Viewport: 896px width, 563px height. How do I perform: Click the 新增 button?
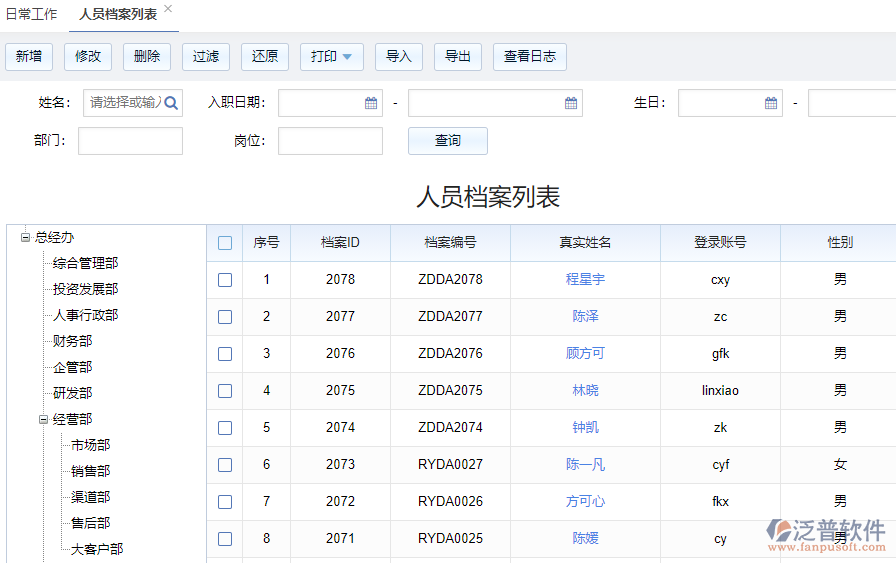click(29, 57)
